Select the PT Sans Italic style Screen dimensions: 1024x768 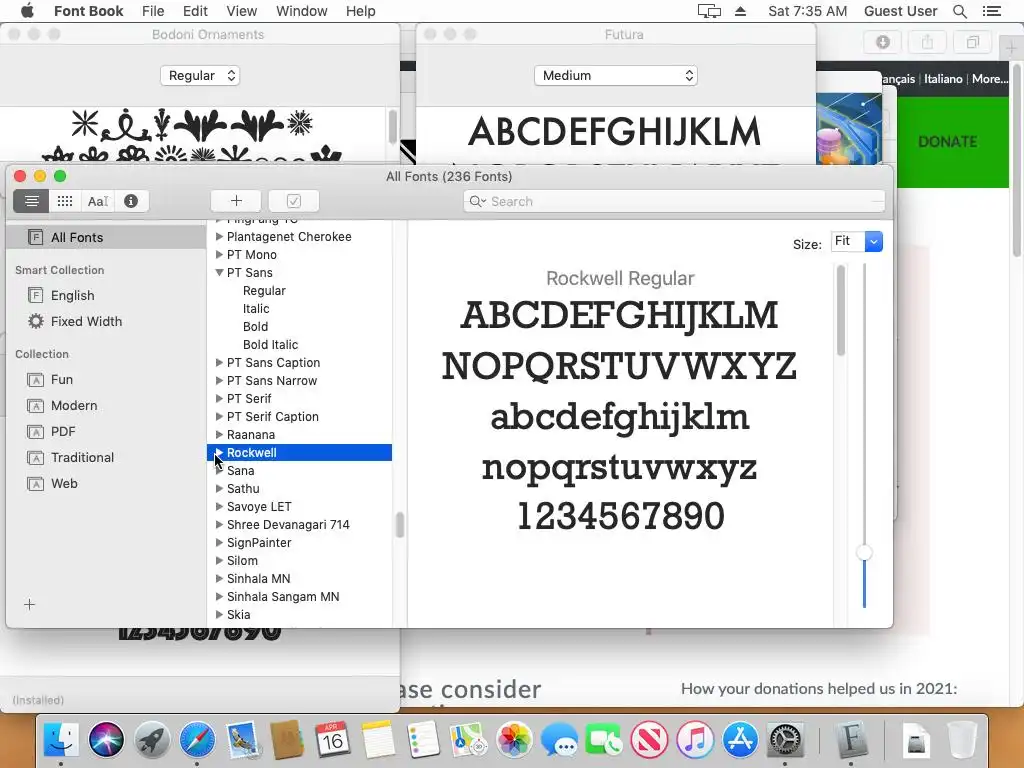pyautogui.click(x=256, y=308)
